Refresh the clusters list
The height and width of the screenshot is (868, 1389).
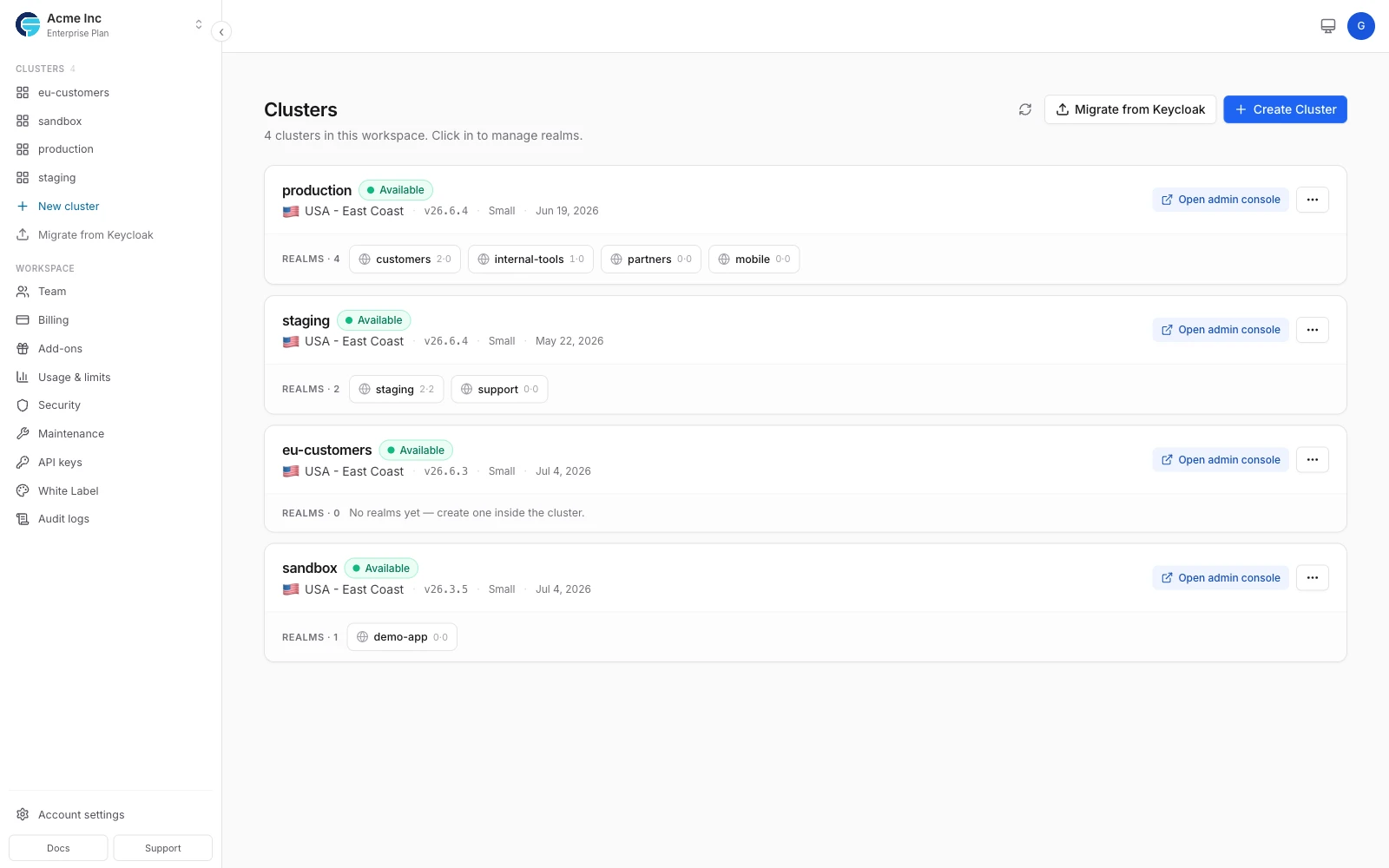[x=1025, y=109]
